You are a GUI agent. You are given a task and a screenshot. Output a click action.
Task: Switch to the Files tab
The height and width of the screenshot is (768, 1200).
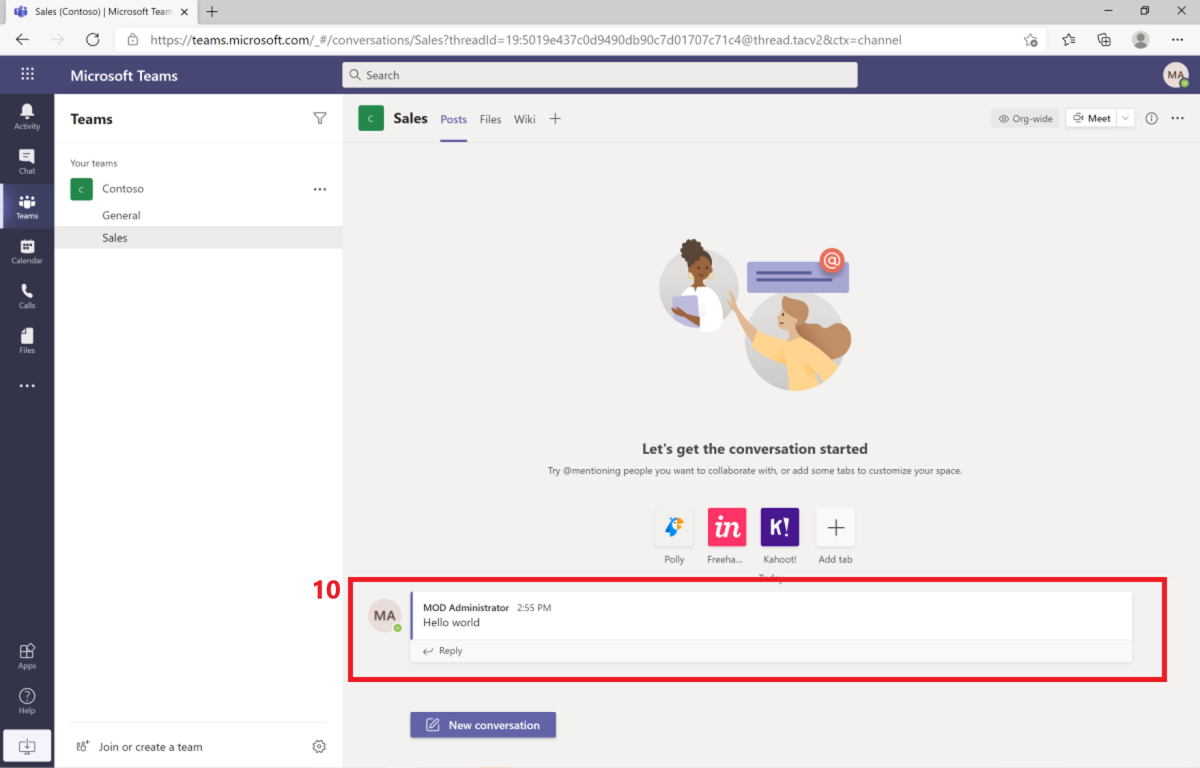click(490, 118)
